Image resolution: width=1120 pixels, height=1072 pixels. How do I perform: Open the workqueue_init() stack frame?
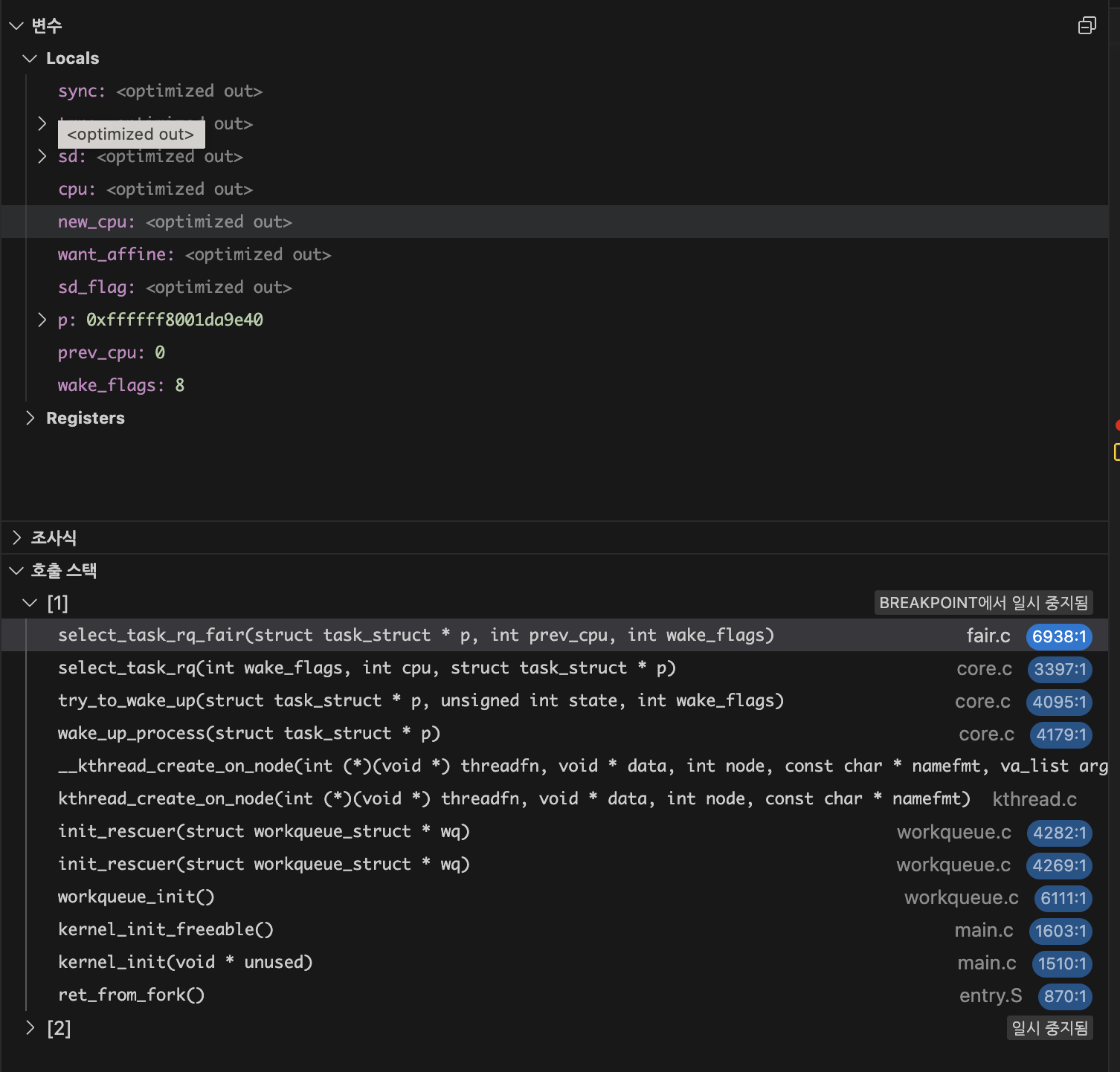coord(555,897)
